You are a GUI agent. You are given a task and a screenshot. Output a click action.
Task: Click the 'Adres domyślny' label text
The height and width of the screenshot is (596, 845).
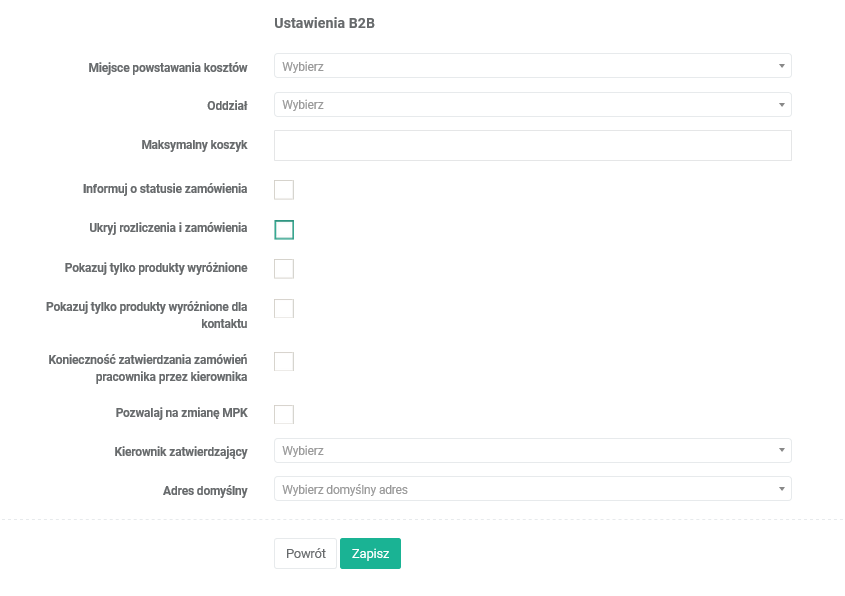(x=205, y=491)
